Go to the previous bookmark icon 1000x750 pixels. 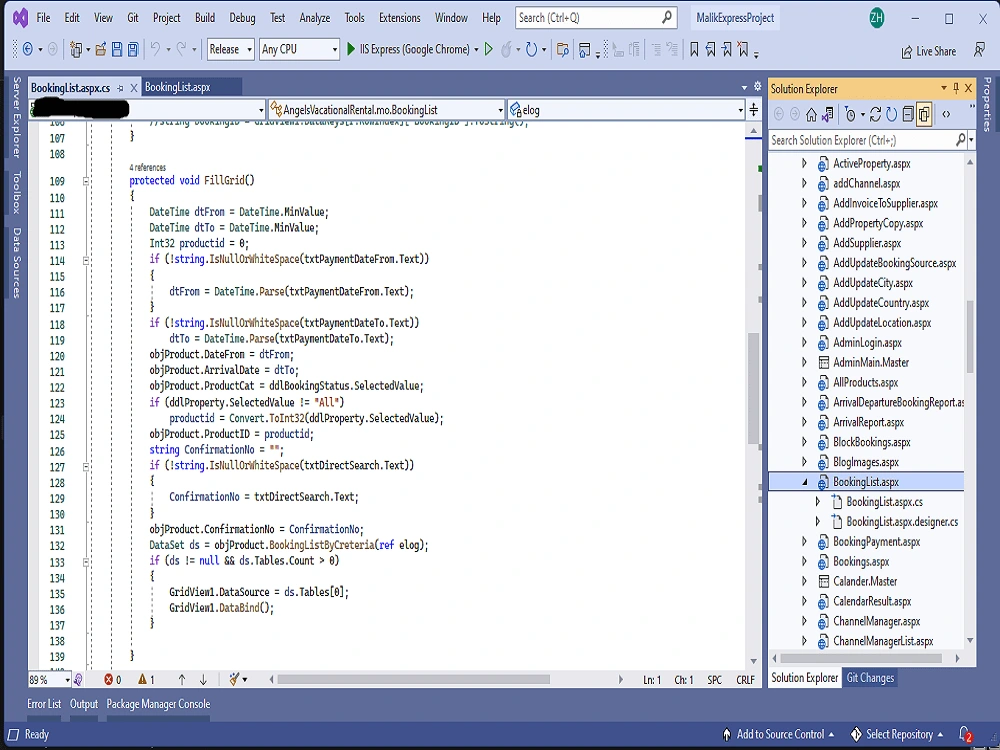pyautogui.click(x=710, y=49)
